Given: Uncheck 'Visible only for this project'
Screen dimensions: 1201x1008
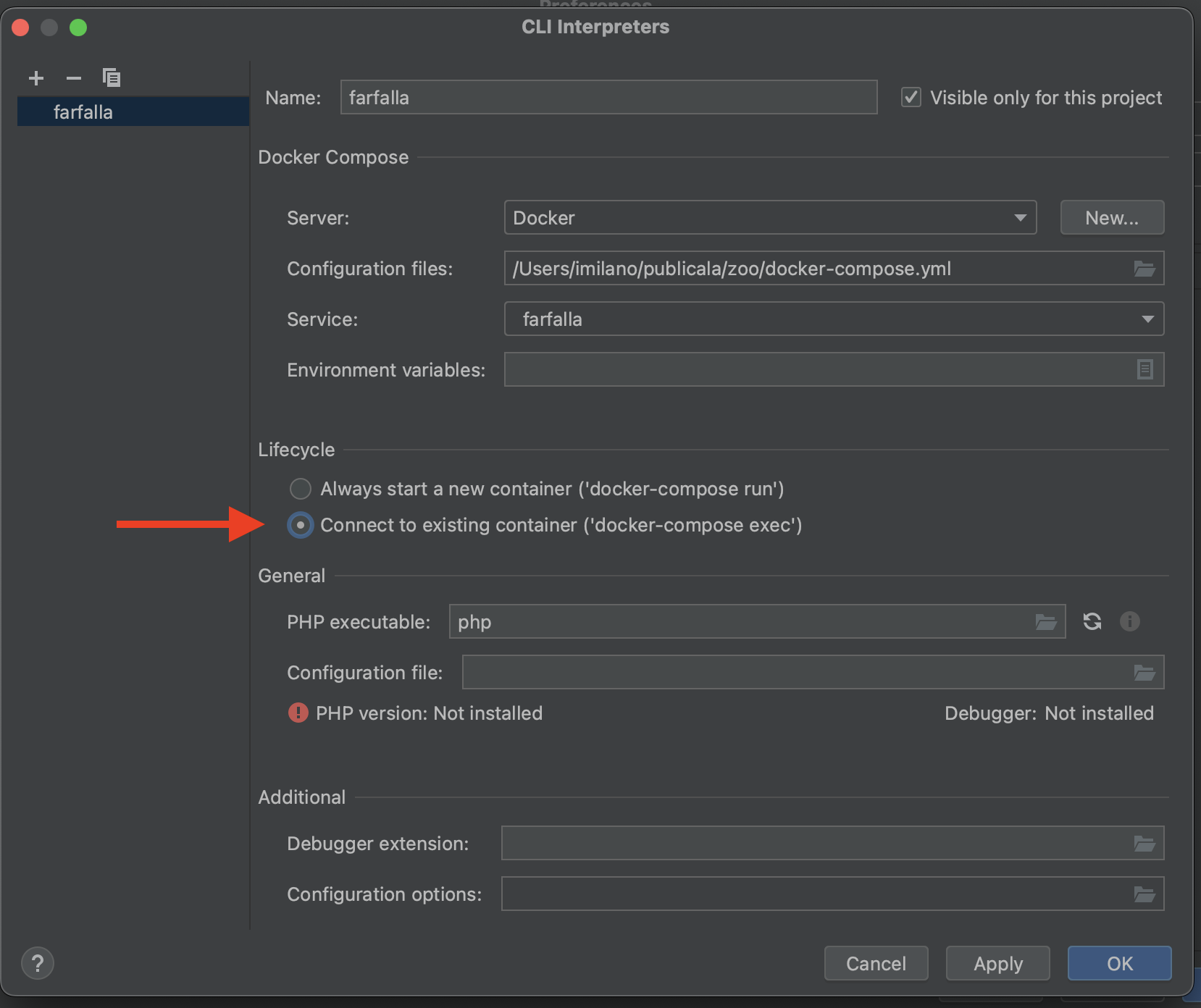Looking at the screenshot, I should tap(911, 97).
